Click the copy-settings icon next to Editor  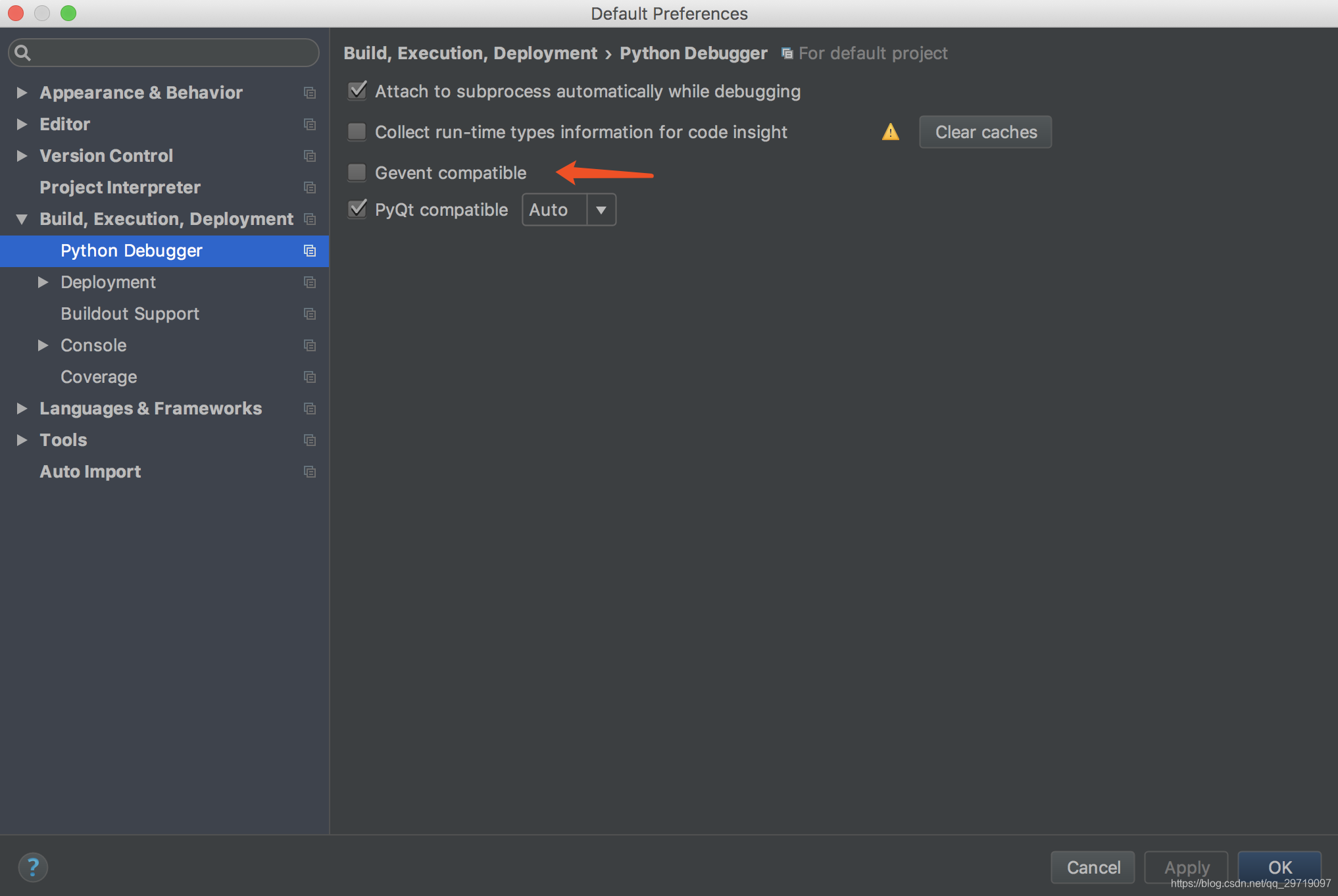pyautogui.click(x=309, y=124)
